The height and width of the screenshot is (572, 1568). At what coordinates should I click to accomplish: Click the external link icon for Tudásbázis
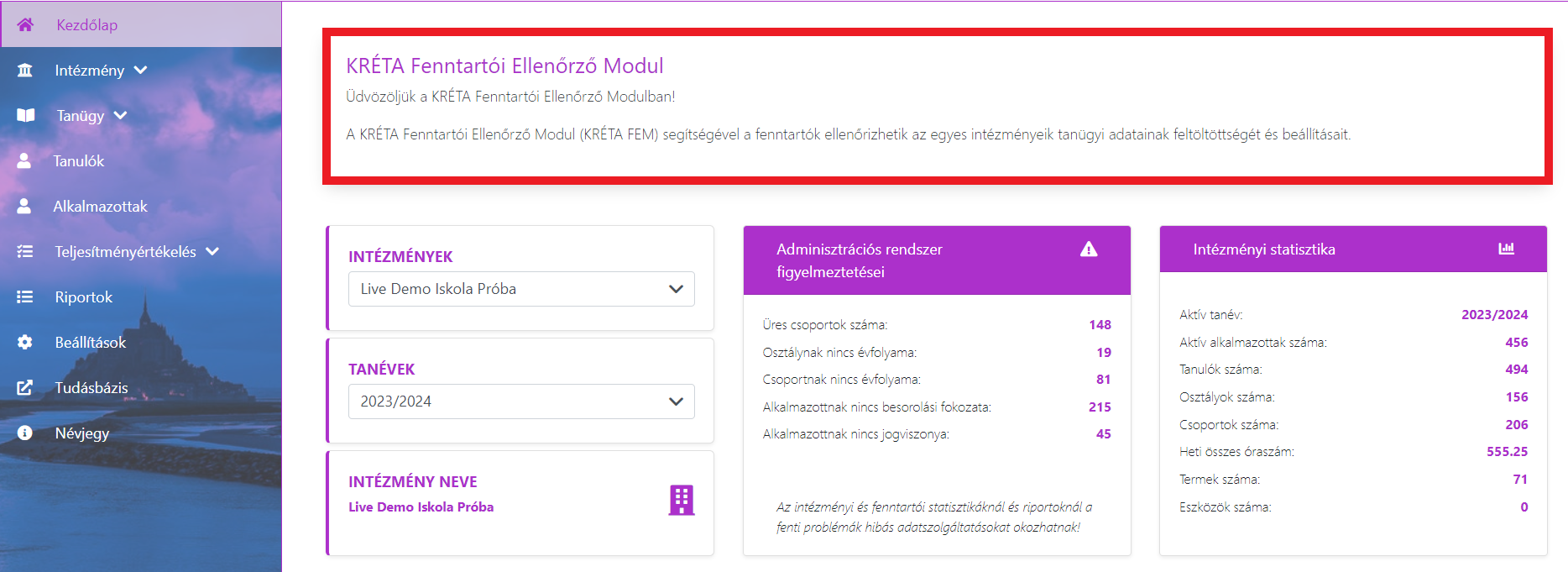pyautogui.click(x=25, y=387)
